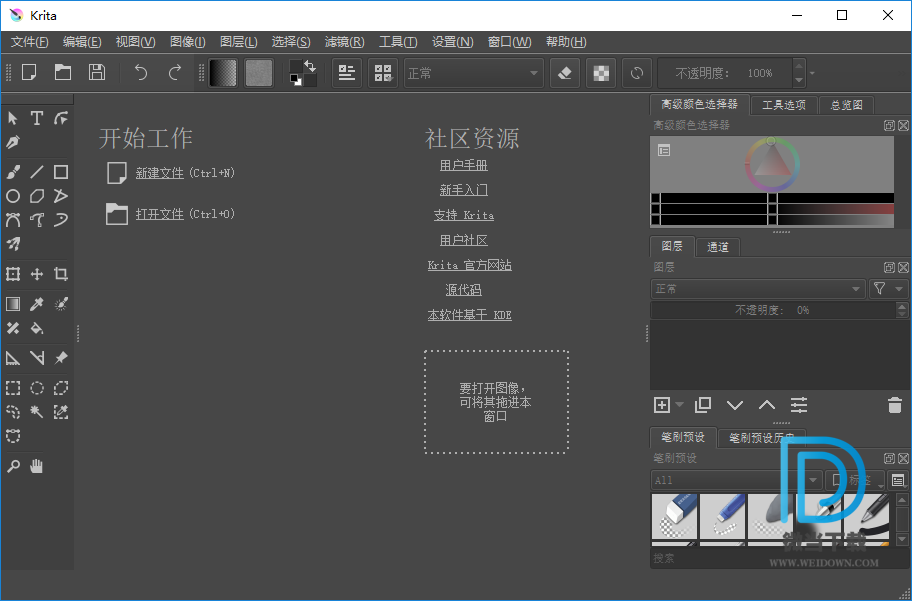Image resolution: width=912 pixels, height=601 pixels.
Task: Select the Ellipse tool
Action: (x=13, y=196)
